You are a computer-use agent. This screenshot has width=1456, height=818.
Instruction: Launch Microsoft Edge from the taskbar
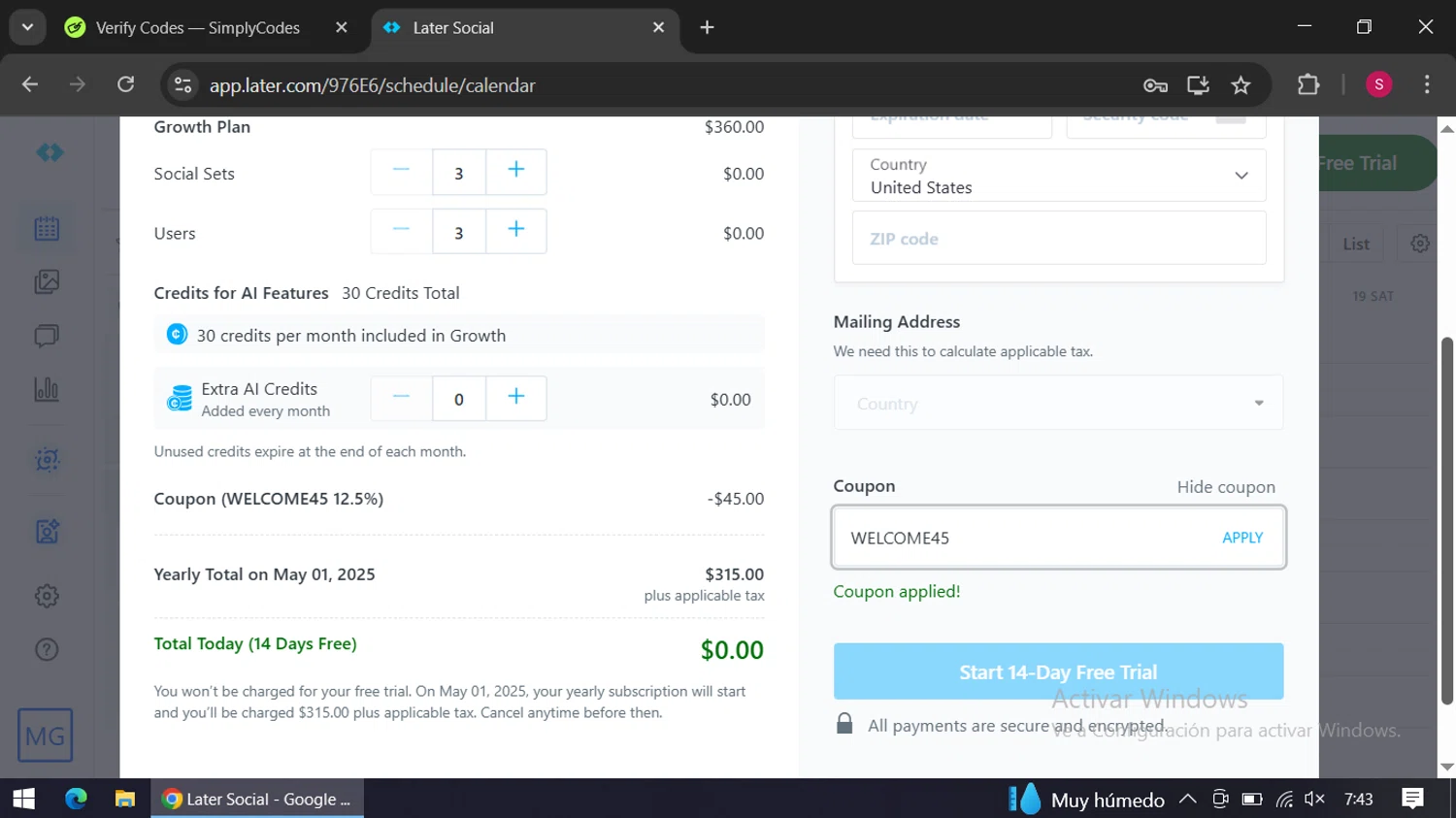point(76,799)
